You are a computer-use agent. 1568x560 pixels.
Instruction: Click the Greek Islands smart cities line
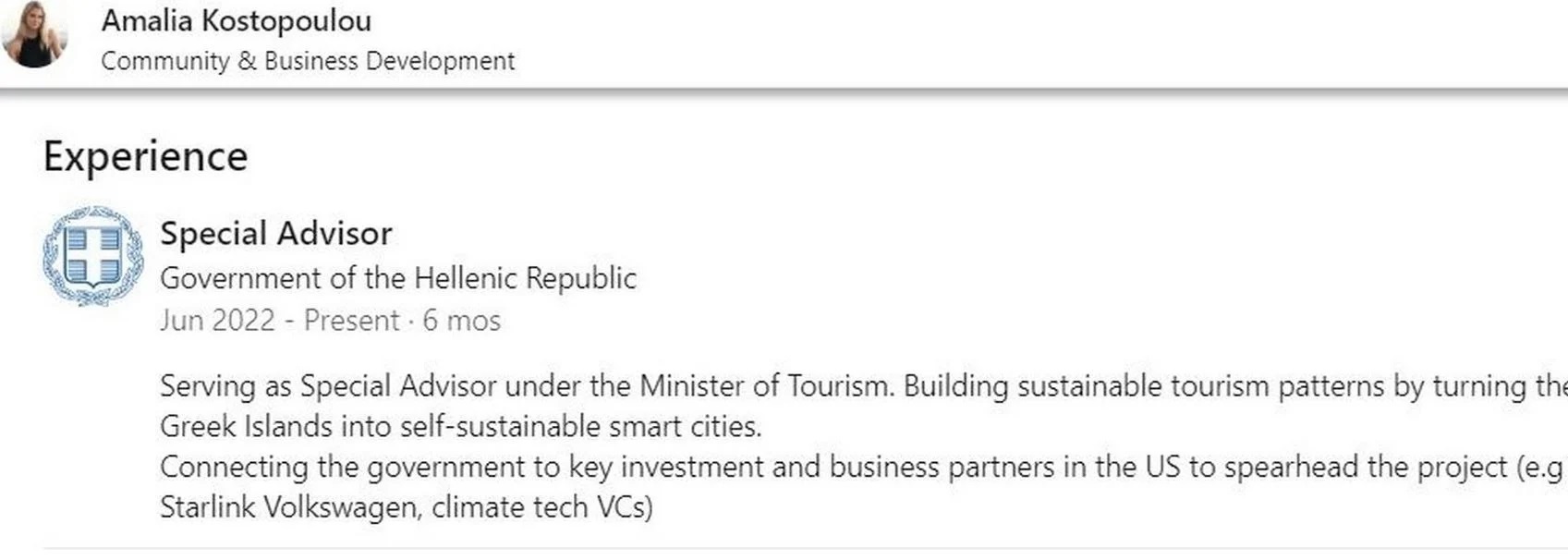coord(461,426)
